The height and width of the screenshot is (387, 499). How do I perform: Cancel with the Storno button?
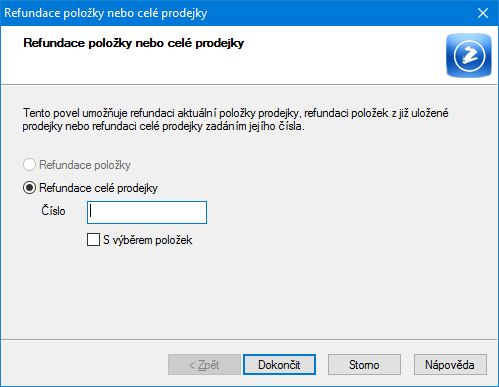pyautogui.click(x=364, y=365)
